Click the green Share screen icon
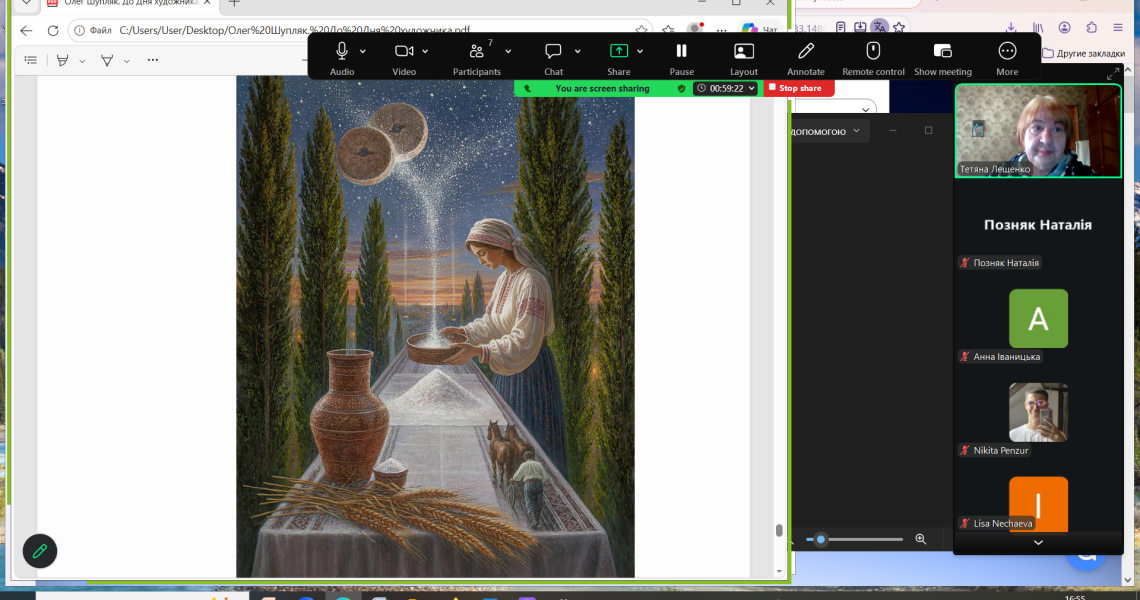The height and width of the screenshot is (600, 1140). point(619,51)
